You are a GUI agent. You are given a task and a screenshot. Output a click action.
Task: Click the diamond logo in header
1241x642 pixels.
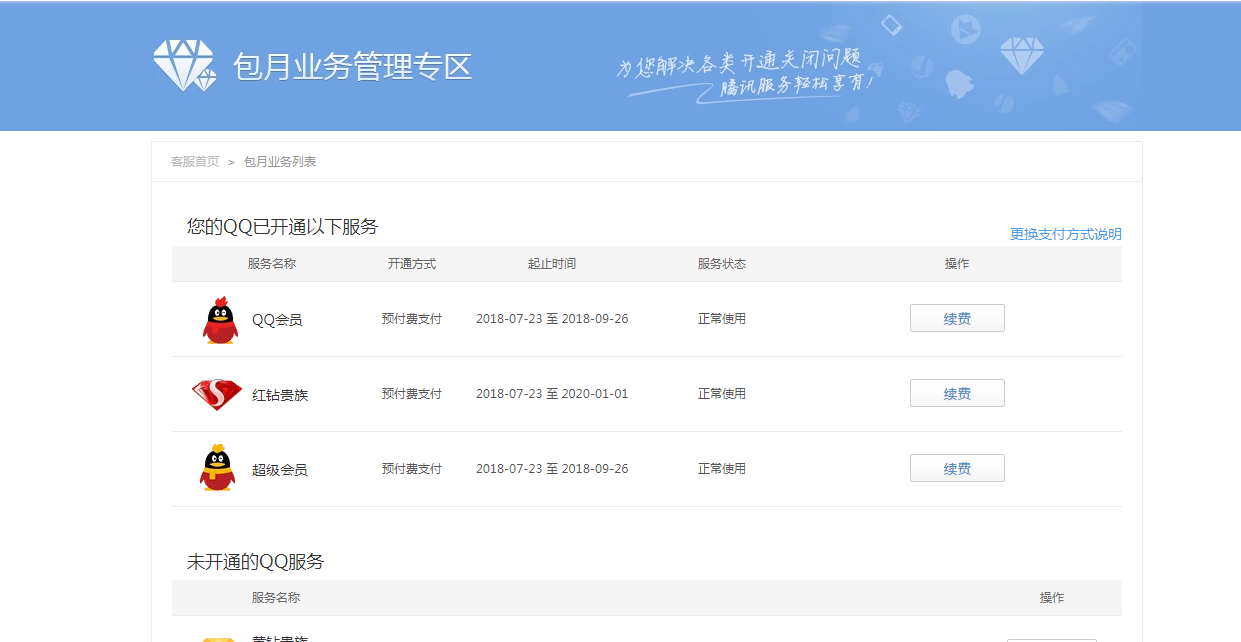[x=185, y=66]
